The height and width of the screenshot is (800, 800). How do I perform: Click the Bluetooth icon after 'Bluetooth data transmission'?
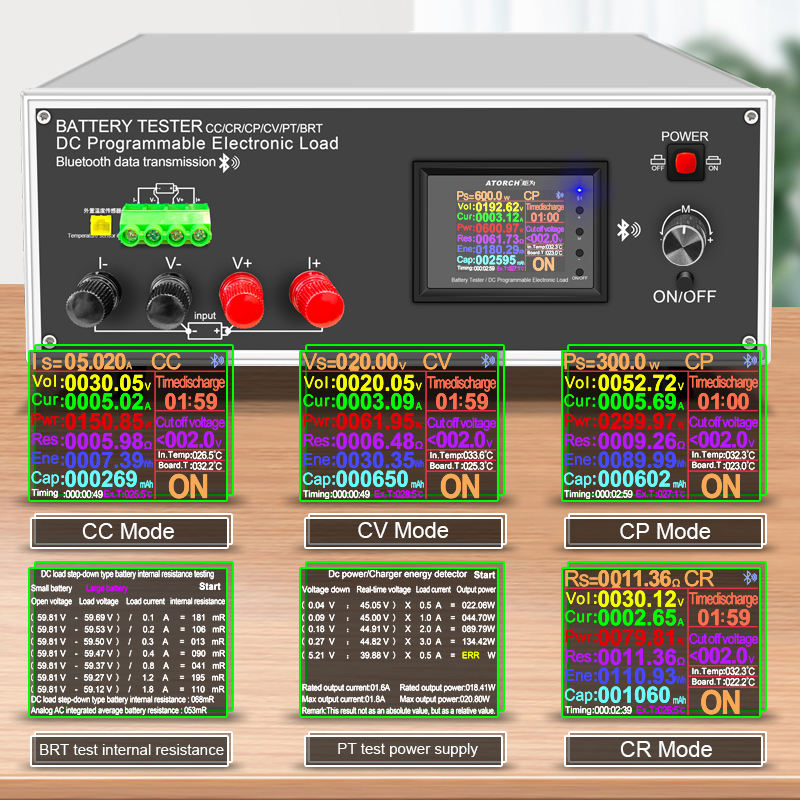coord(229,163)
